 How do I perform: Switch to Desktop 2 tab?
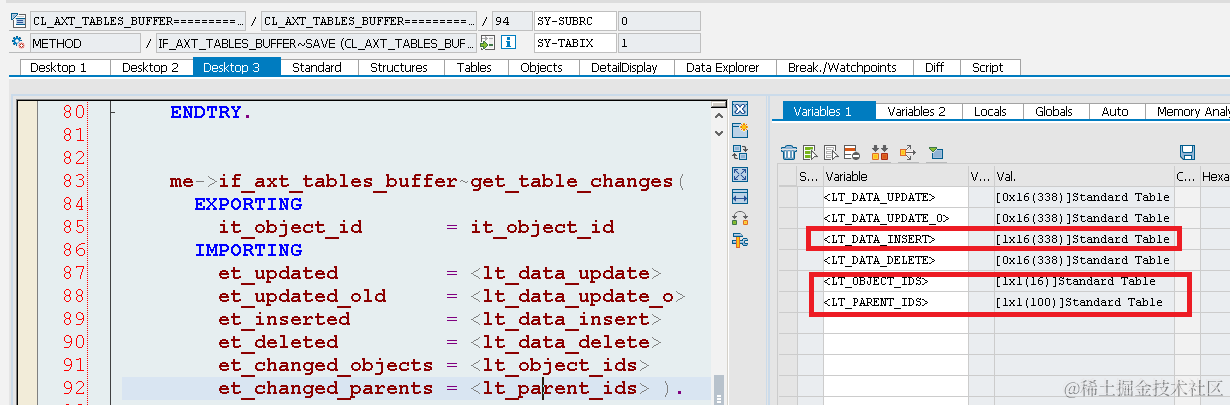point(150,67)
